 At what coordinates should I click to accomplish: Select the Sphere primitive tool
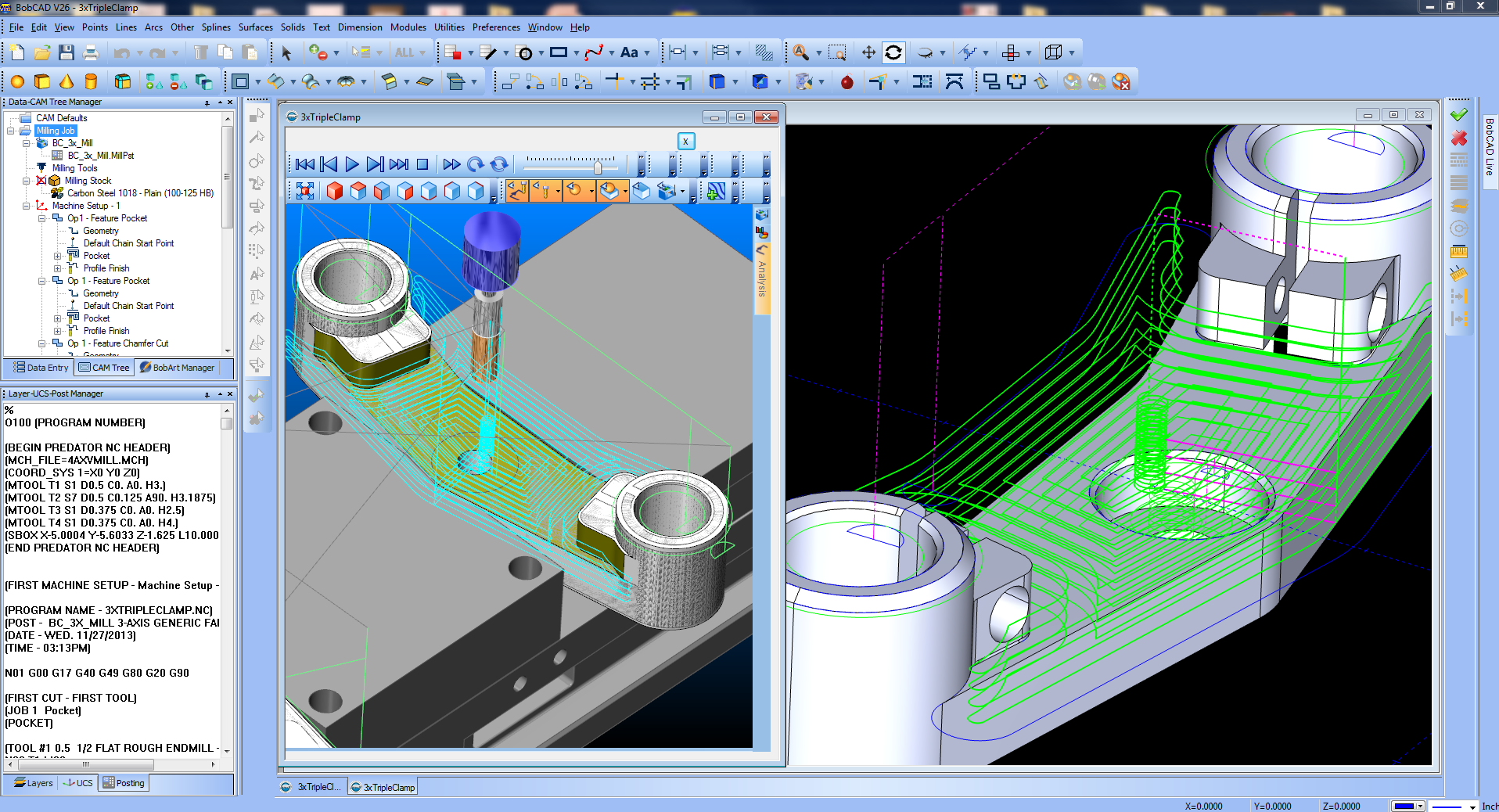point(17,81)
